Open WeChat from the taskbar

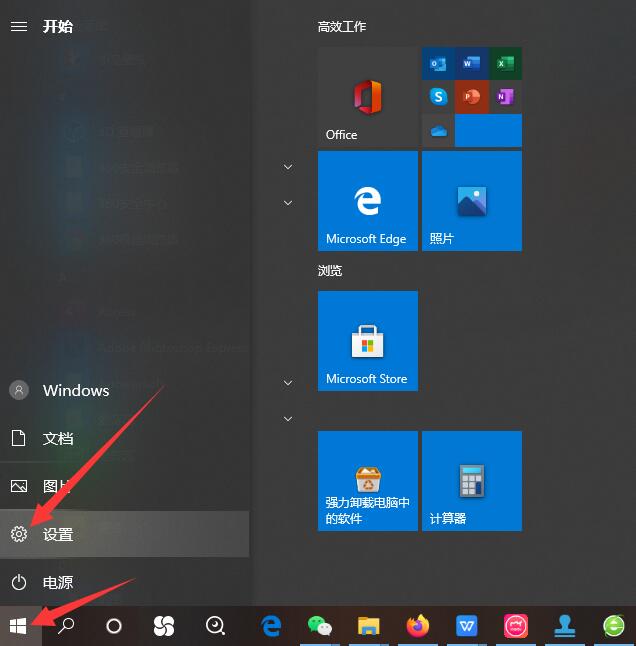320,626
